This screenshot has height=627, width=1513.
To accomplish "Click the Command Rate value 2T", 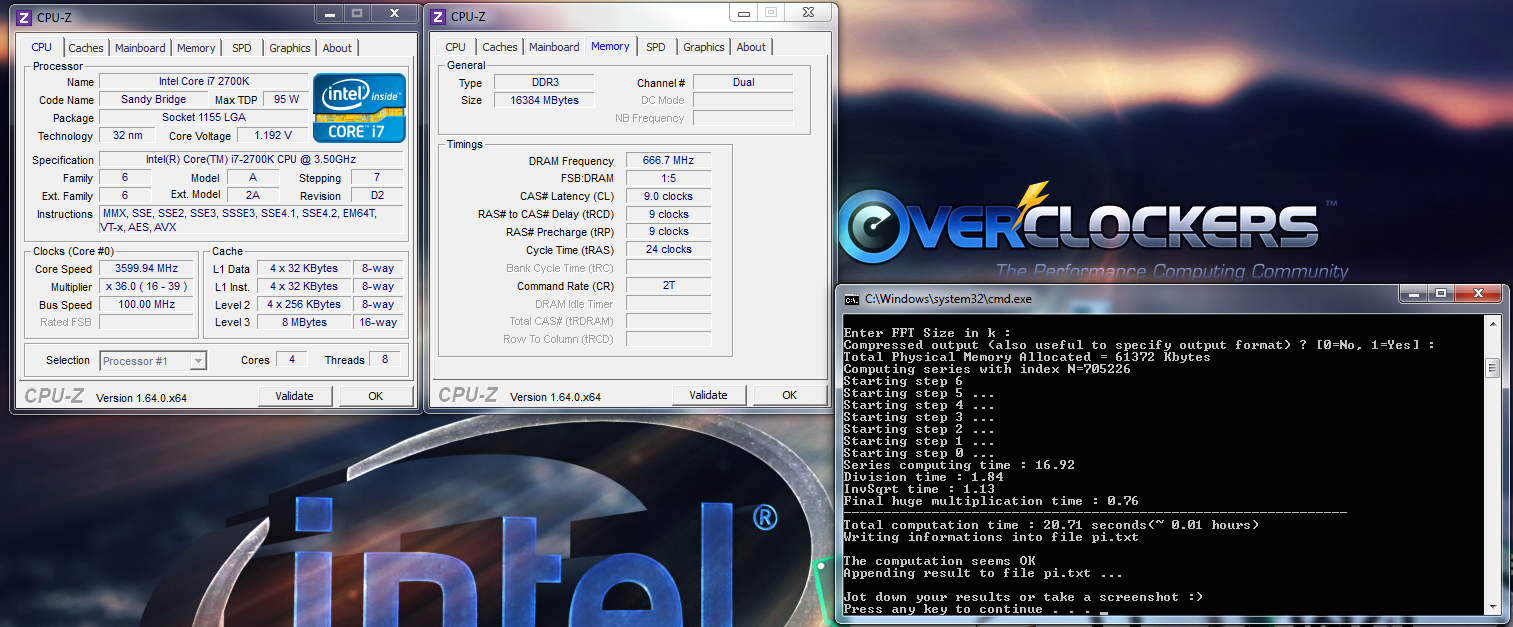I will click(668, 285).
